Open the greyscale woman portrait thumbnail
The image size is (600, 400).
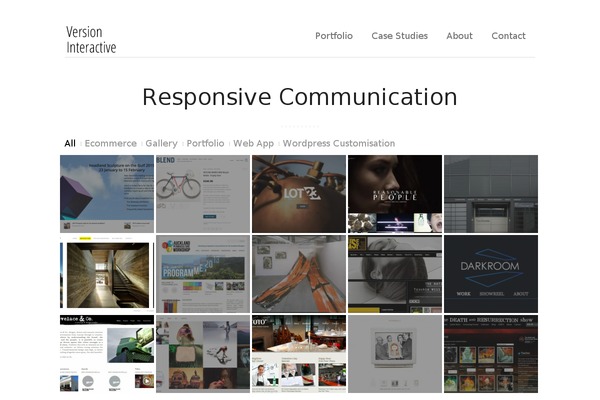(x=395, y=274)
